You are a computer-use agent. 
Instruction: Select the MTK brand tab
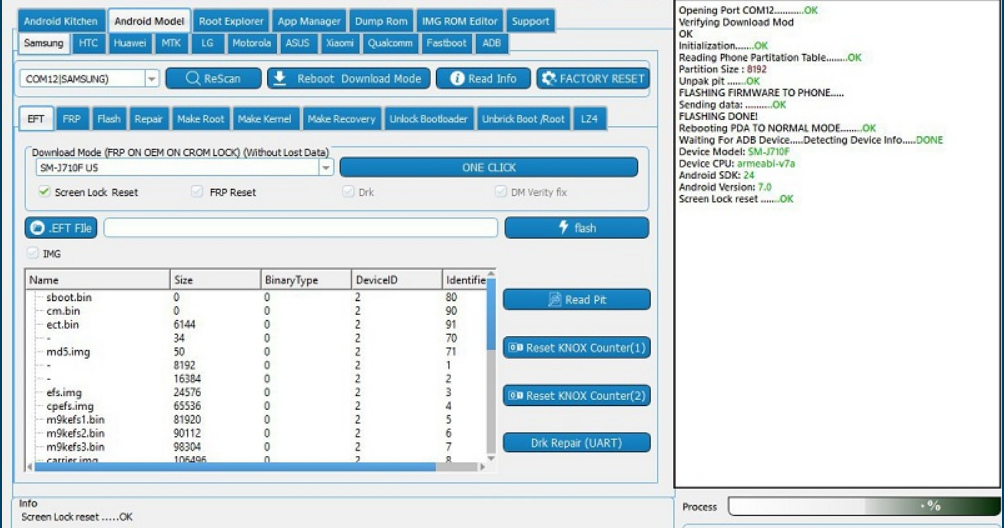[x=171, y=43]
